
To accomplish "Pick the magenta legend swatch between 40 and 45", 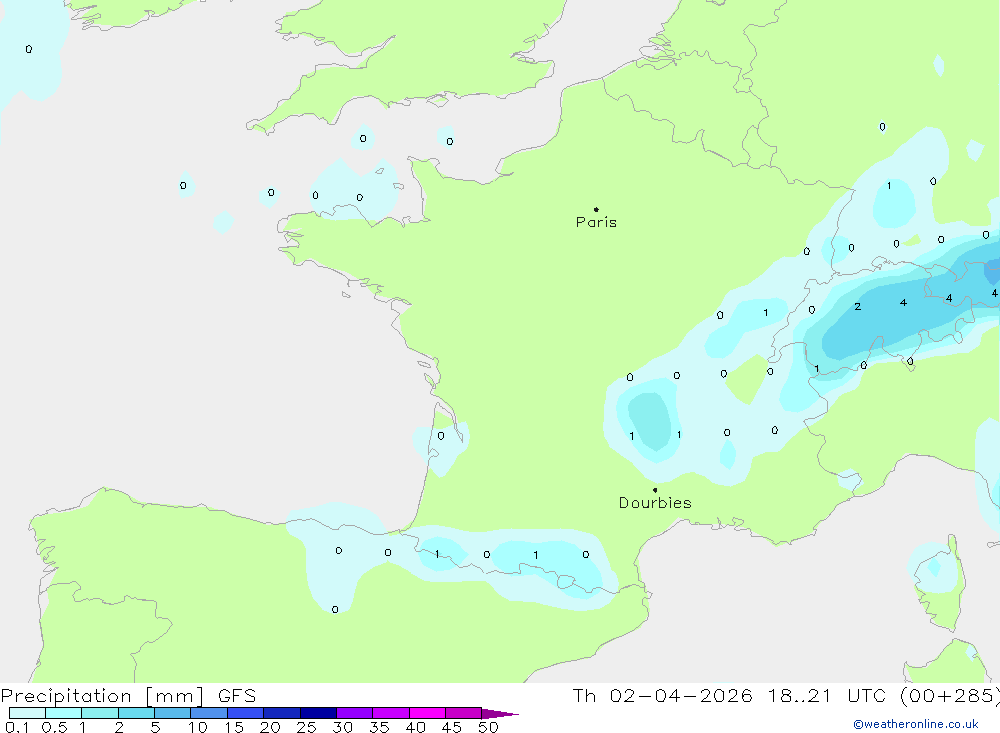I will coord(427,713).
